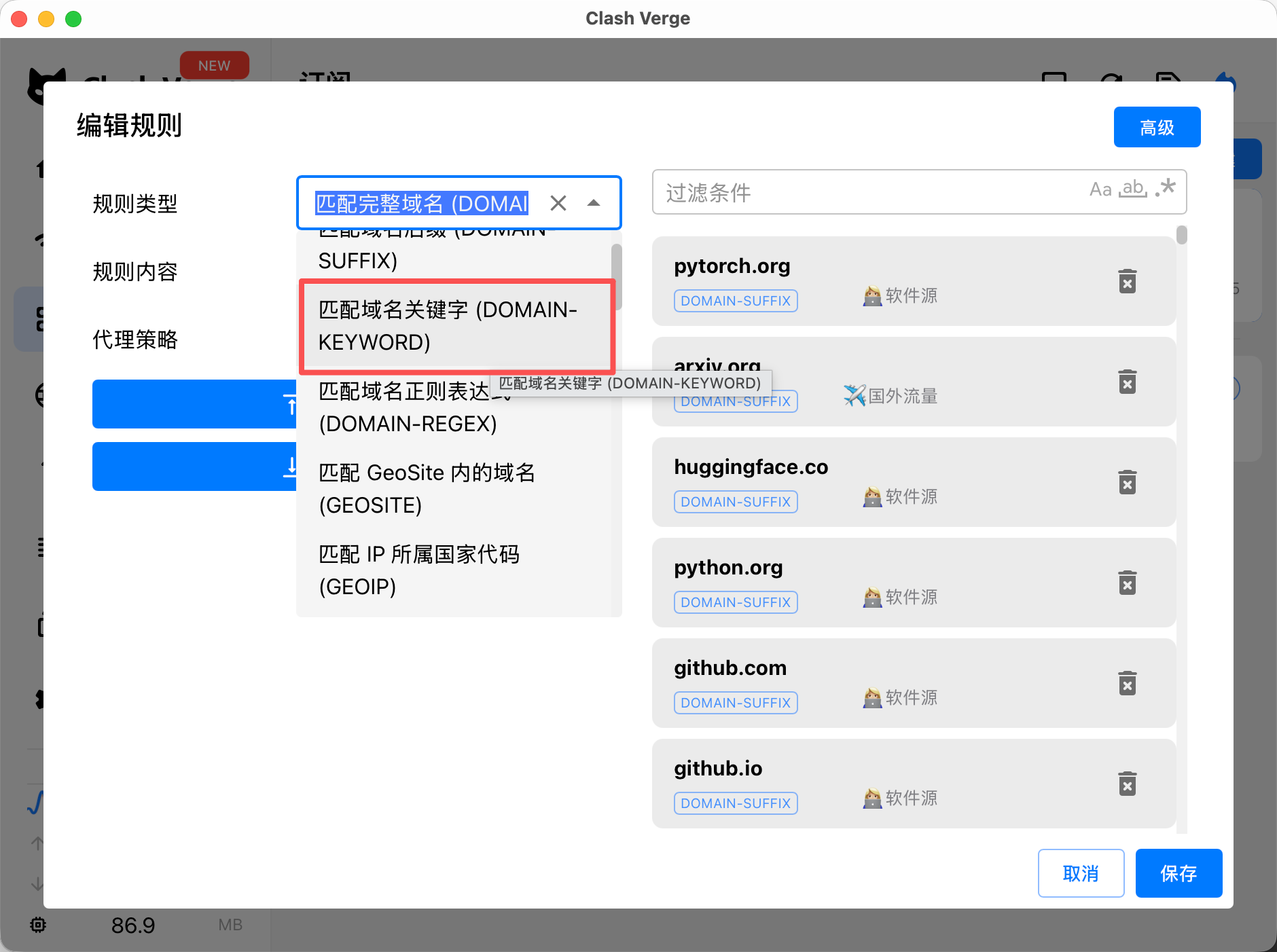This screenshot has width=1277, height=952.
Task: Click the rule list scrollbar
Action: coord(1182,236)
